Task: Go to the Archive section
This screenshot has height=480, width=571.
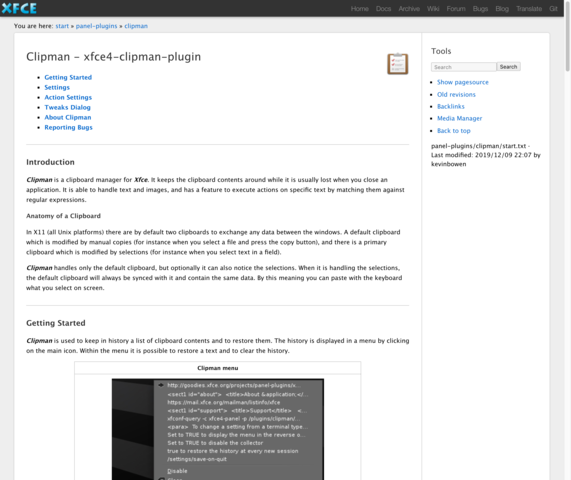Action: coord(409,9)
